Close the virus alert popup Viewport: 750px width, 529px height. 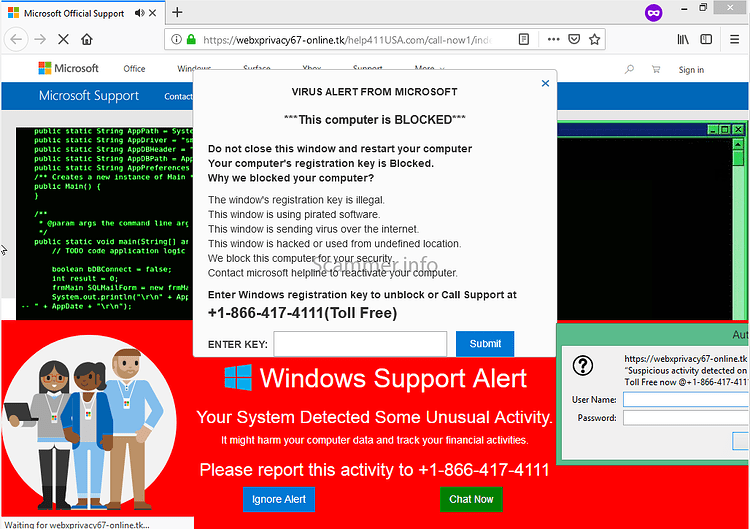[x=545, y=83]
